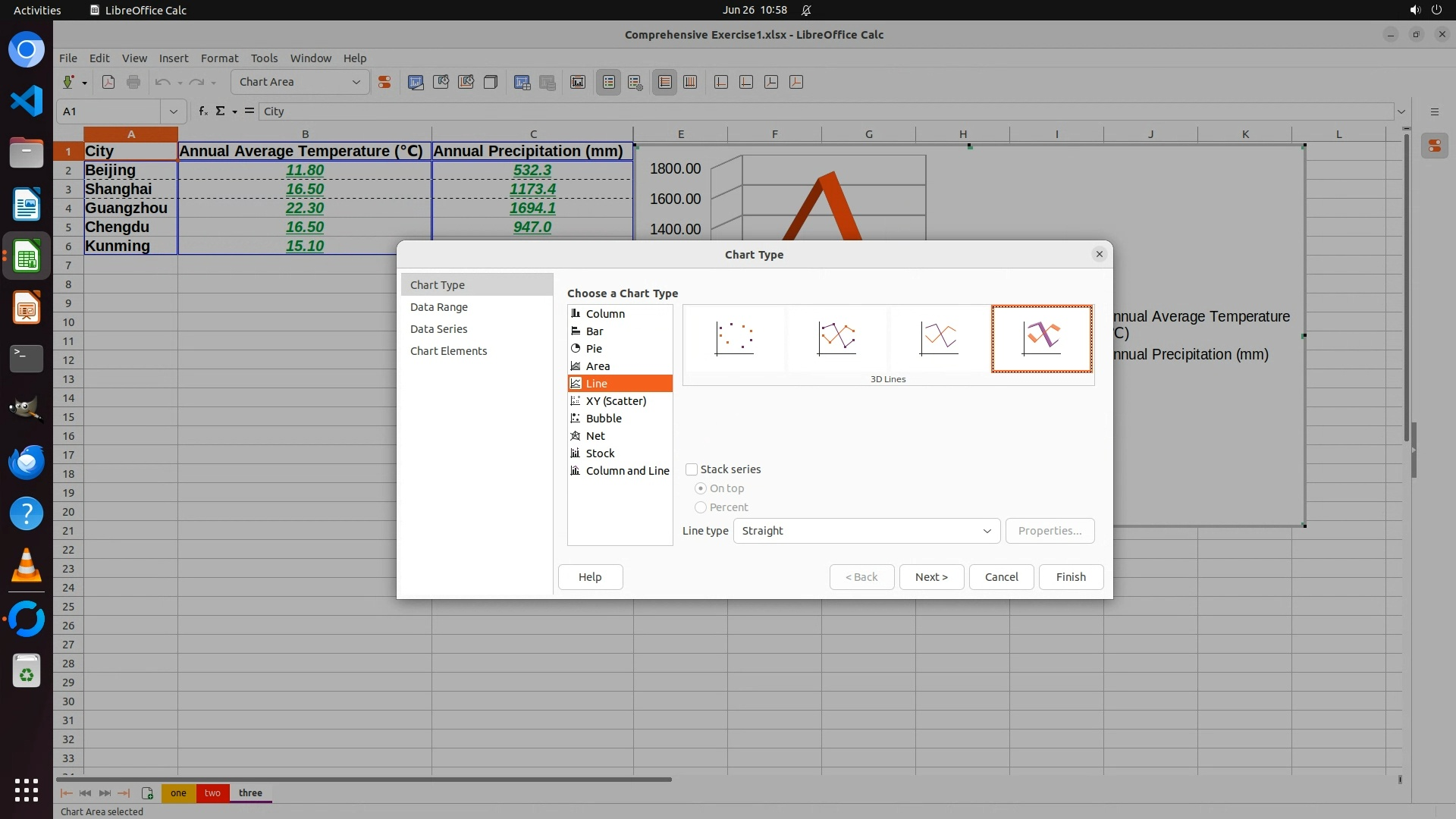The width and height of the screenshot is (1456, 819).
Task: Select the Percent radio option
Action: [701, 507]
